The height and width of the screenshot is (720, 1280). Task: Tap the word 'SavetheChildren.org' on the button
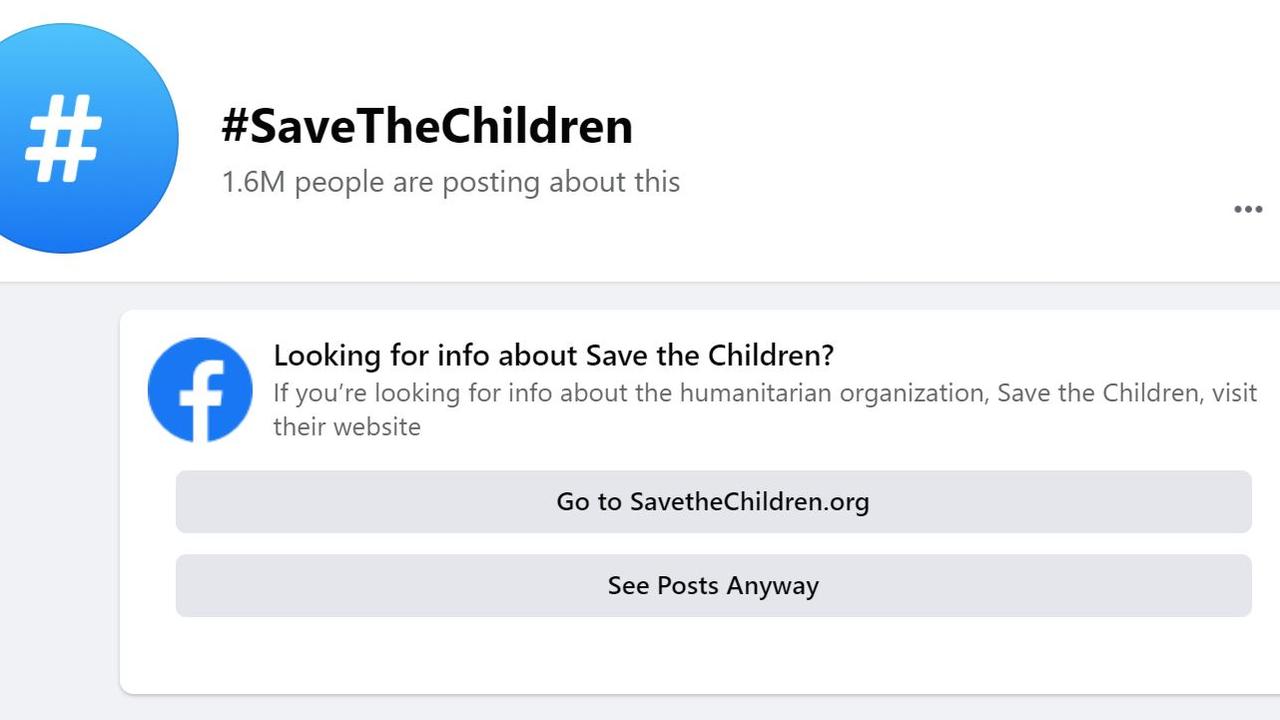point(749,502)
